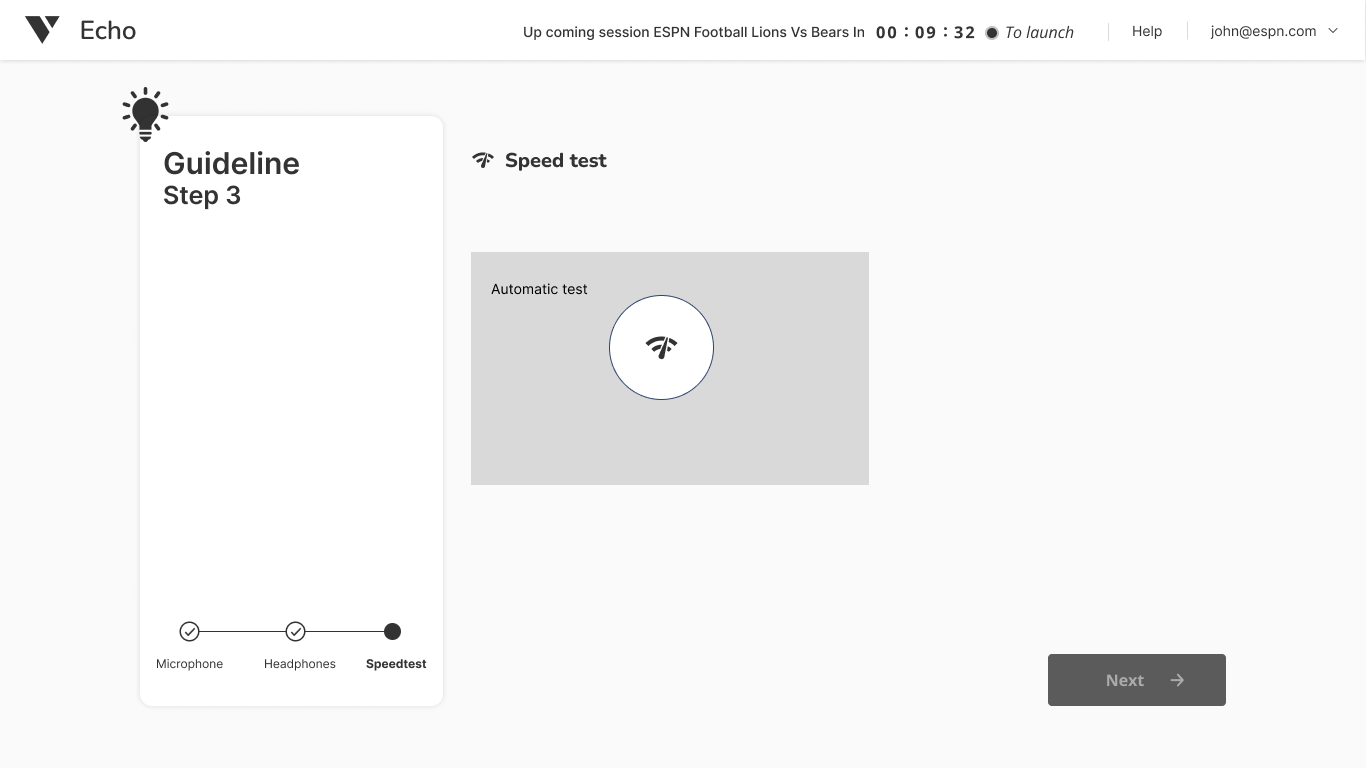Click the Step 3 subtitle

[202, 195]
